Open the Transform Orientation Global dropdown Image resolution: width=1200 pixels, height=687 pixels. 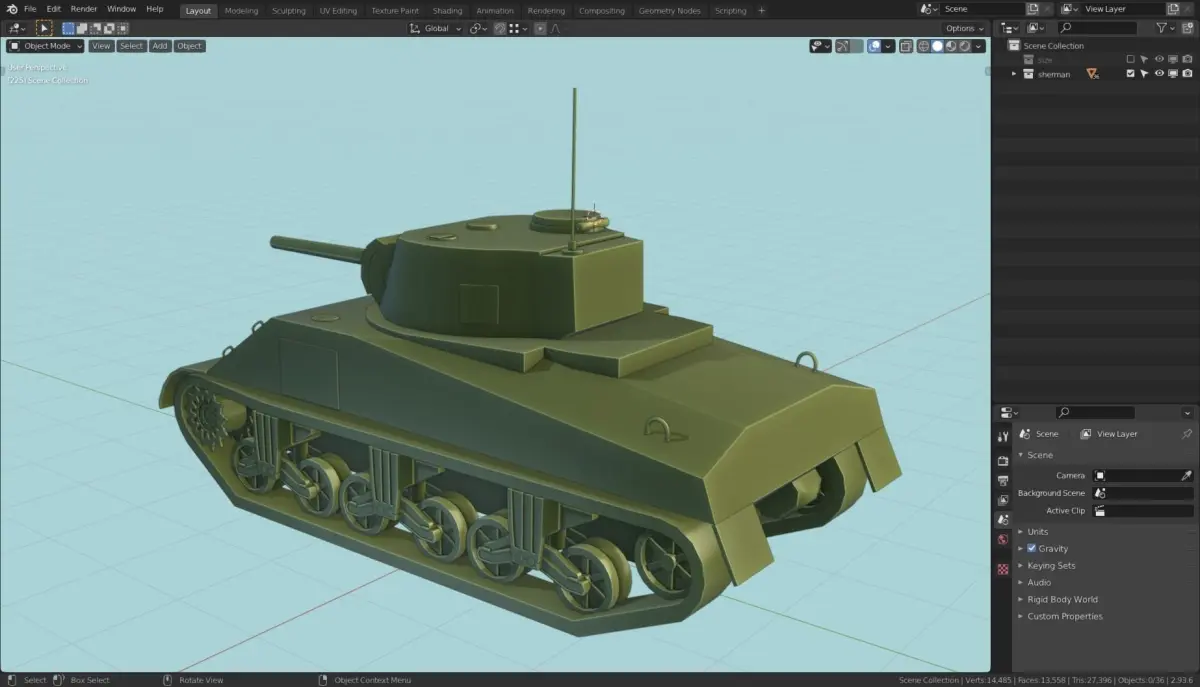click(x=436, y=28)
